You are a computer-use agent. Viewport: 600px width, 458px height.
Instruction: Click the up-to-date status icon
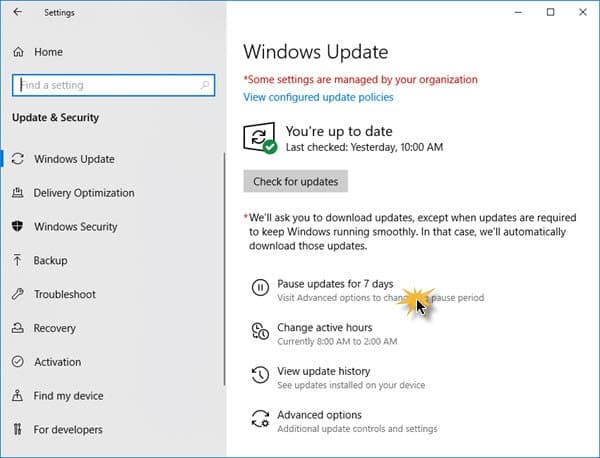point(260,138)
